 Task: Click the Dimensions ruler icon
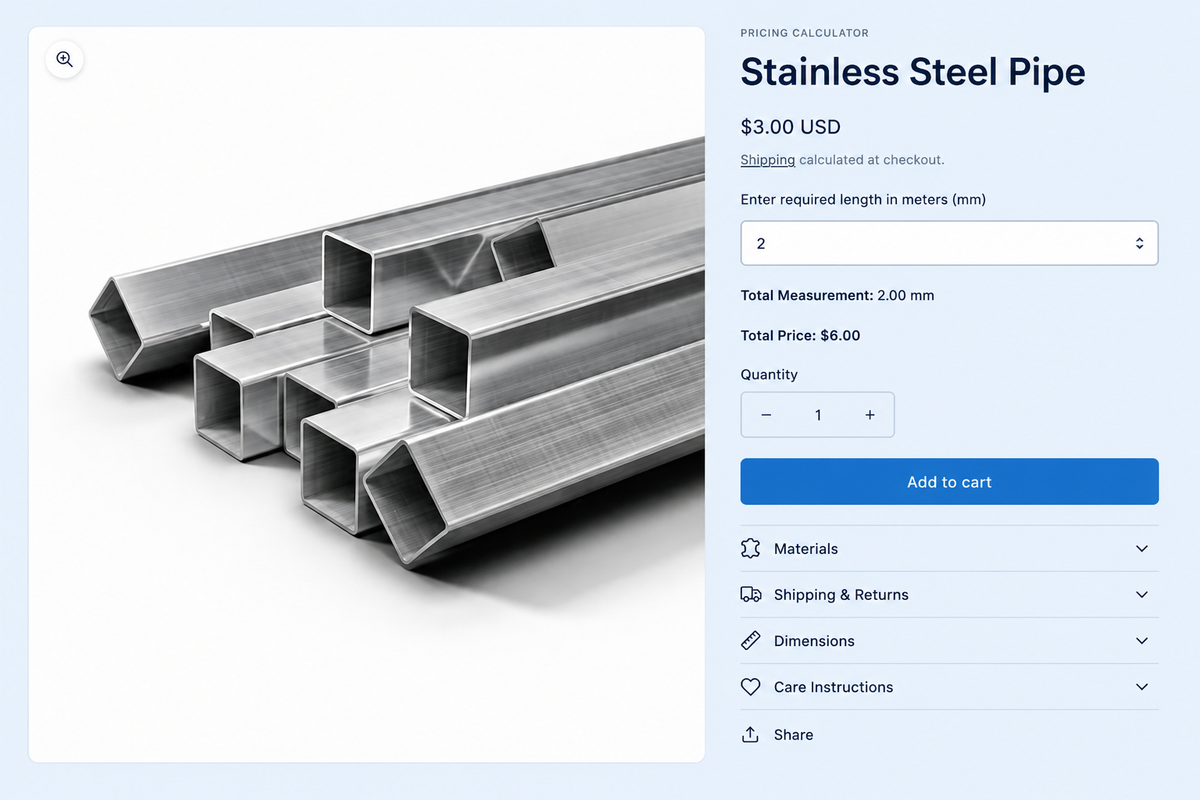[x=751, y=641]
